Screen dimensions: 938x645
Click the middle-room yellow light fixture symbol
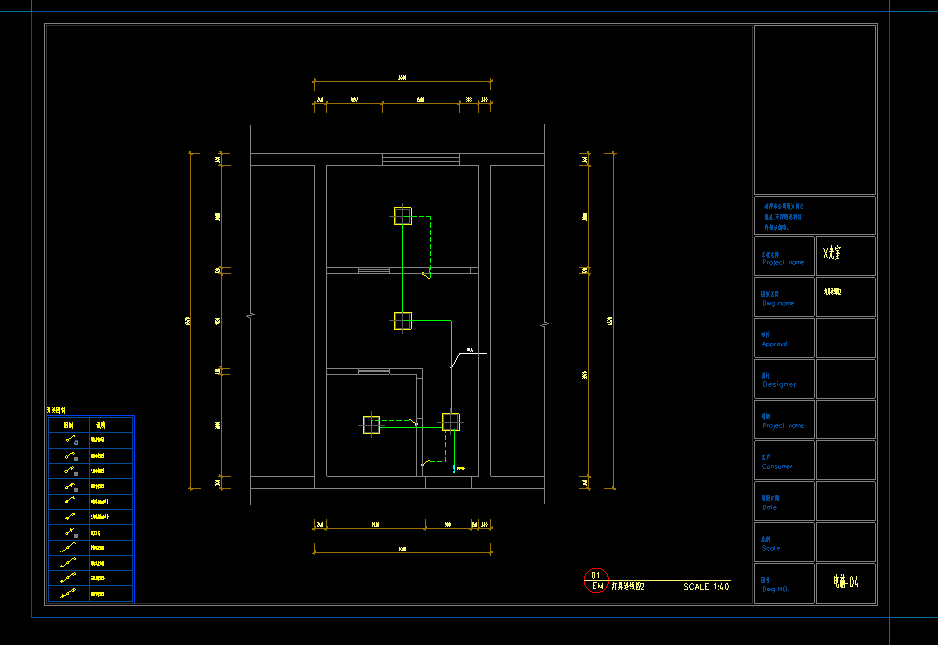tap(402, 321)
